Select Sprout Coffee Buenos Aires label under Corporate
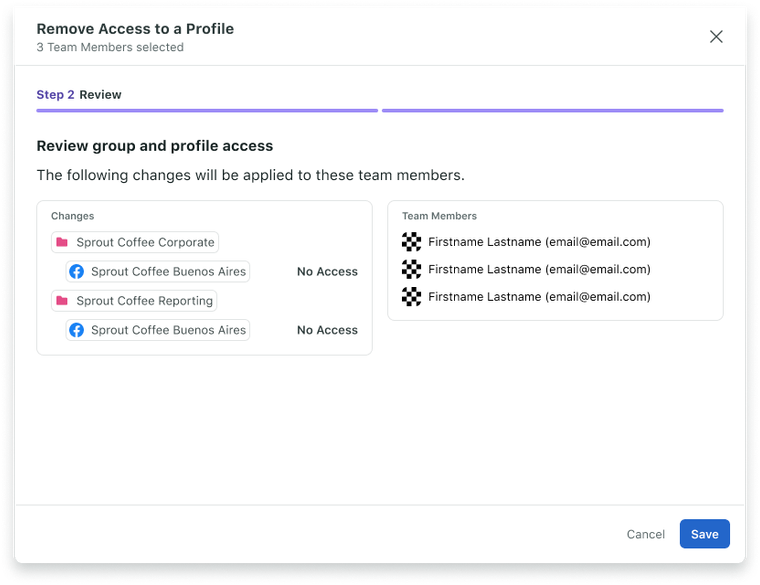Viewport: 760px width, 585px height. click(x=167, y=271)
